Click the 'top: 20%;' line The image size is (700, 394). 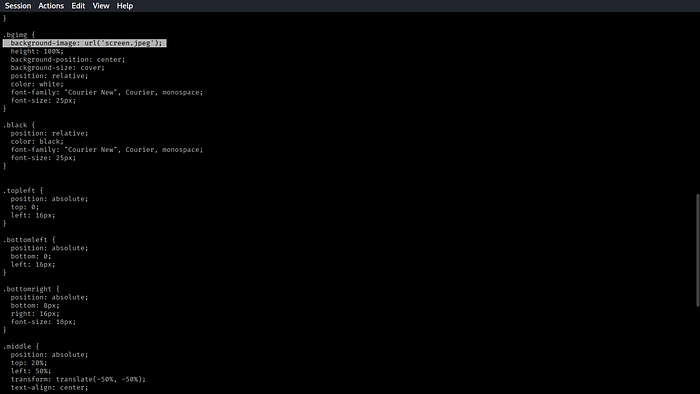point(29,363)
